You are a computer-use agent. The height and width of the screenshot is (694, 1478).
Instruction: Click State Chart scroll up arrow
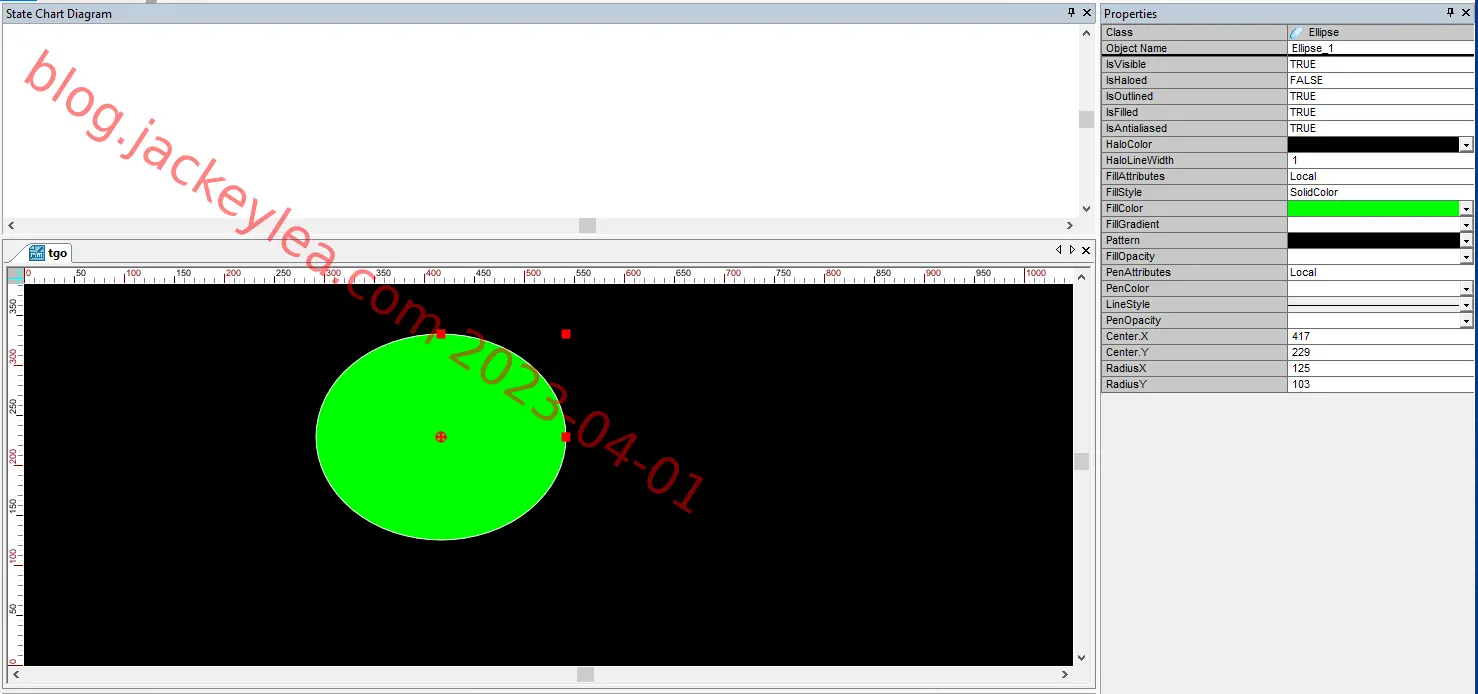click(x=1086, y=33)
